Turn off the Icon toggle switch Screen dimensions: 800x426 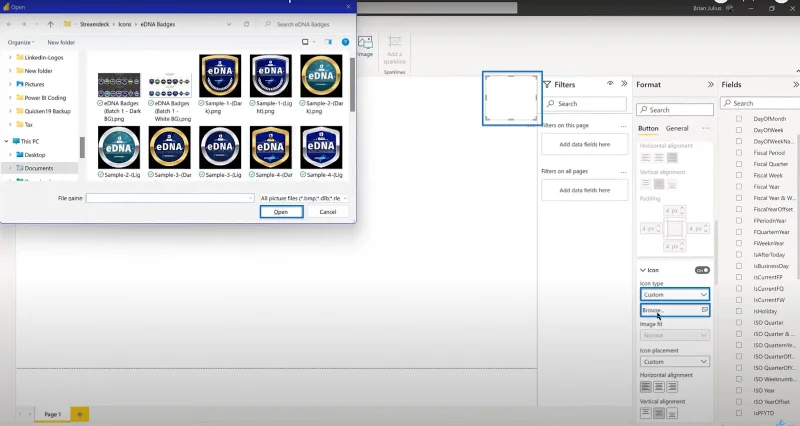coord(702,270)
